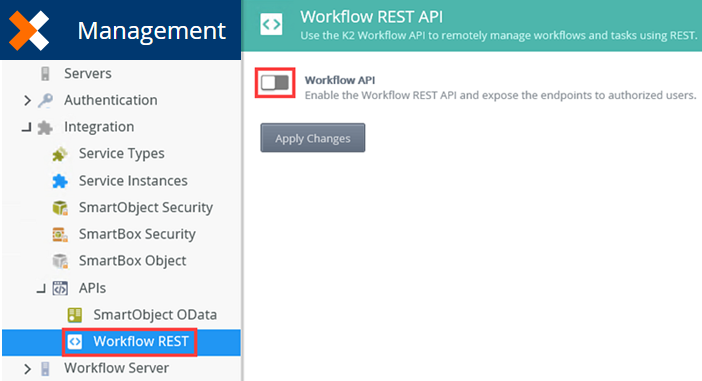This screenshot has width=702, height=381.
Task: Open the Servers tree item
Action: click(88, 73)
